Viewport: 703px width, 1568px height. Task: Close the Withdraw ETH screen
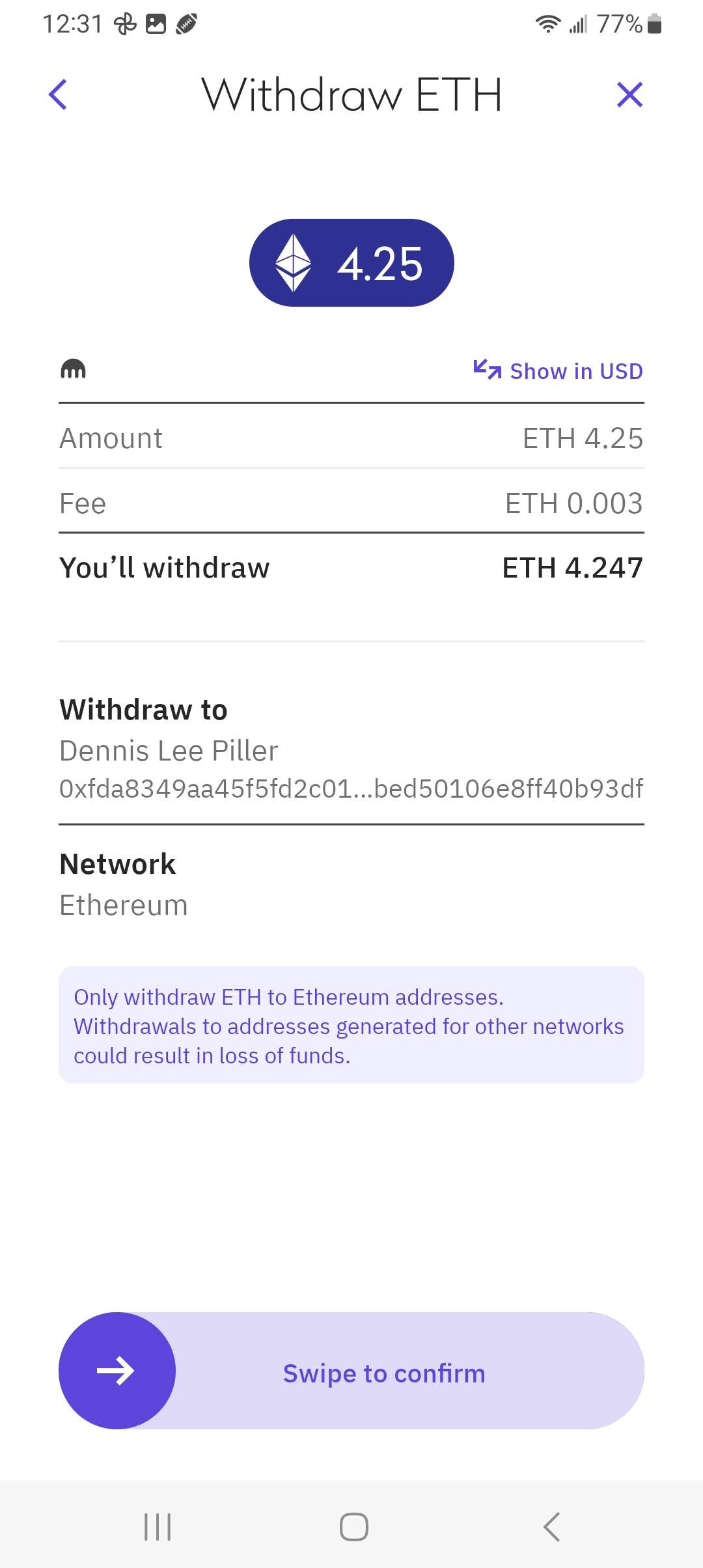tap(629, 95)
